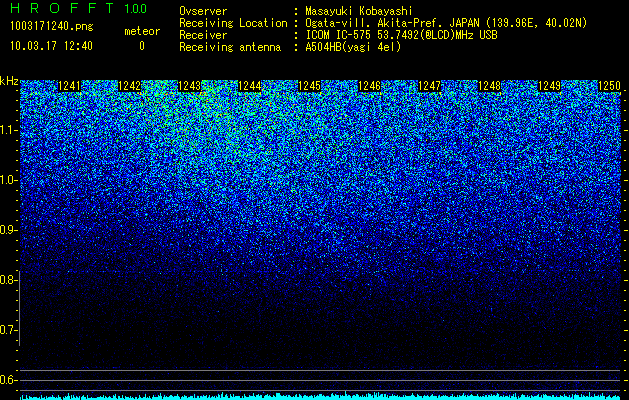Click the A504HB(yagi 4el) antenna text
The width and height of the screenshot is (629, 400).
pos(353,47)
